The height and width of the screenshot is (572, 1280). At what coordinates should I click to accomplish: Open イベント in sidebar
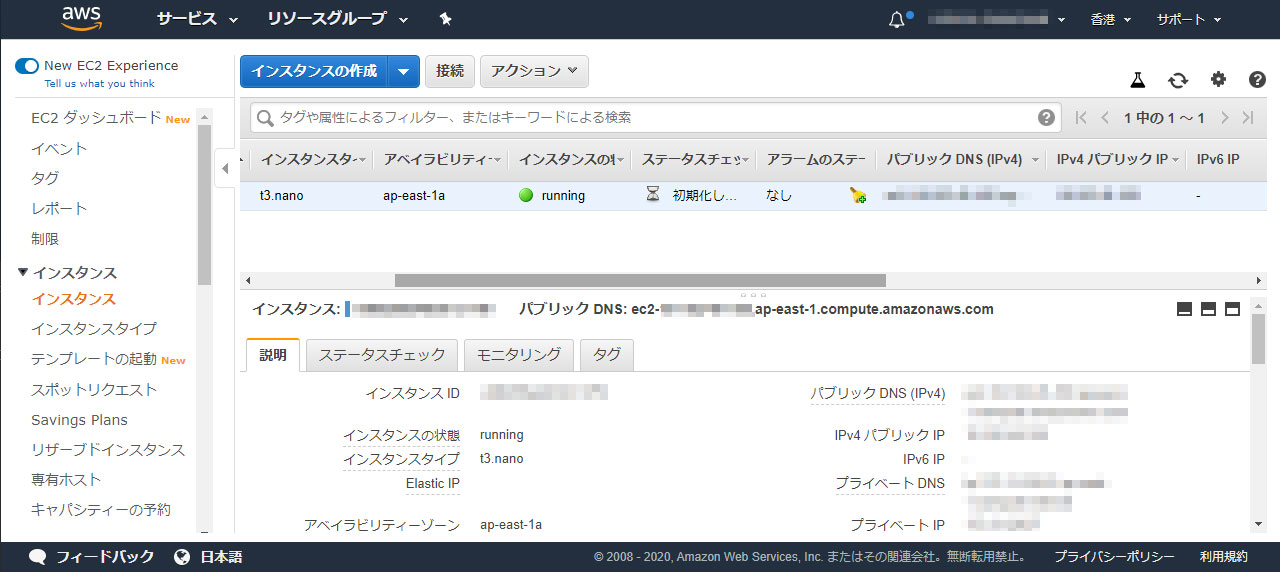coord(59,149)
